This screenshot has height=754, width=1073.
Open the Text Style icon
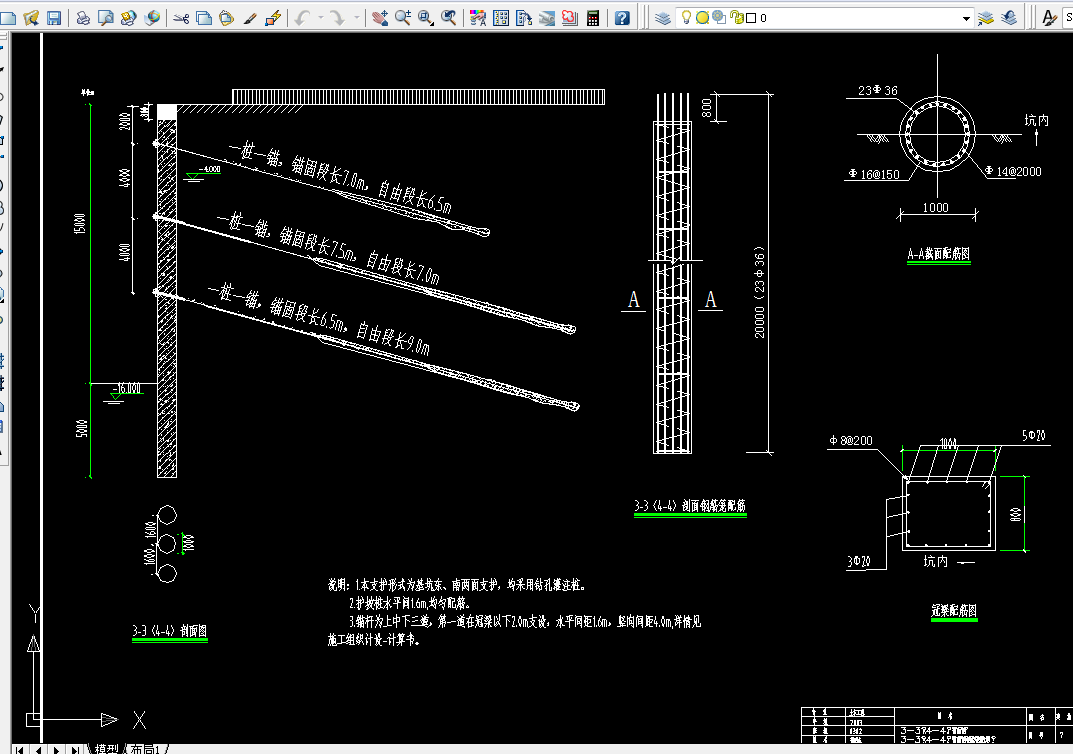pyautogui.click(x=1049, y=18)
